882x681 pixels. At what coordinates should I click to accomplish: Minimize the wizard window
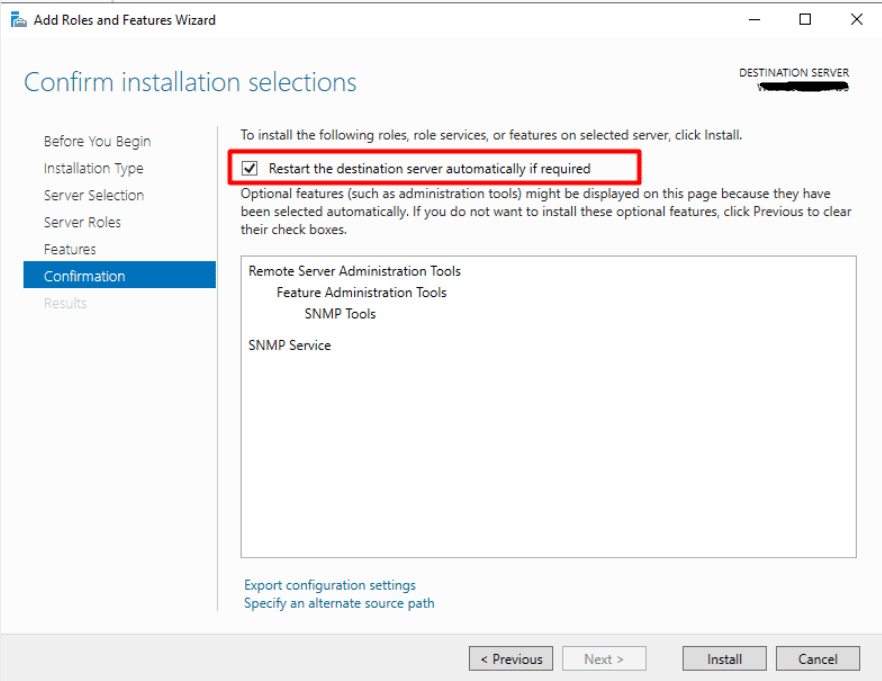[754, 20]
